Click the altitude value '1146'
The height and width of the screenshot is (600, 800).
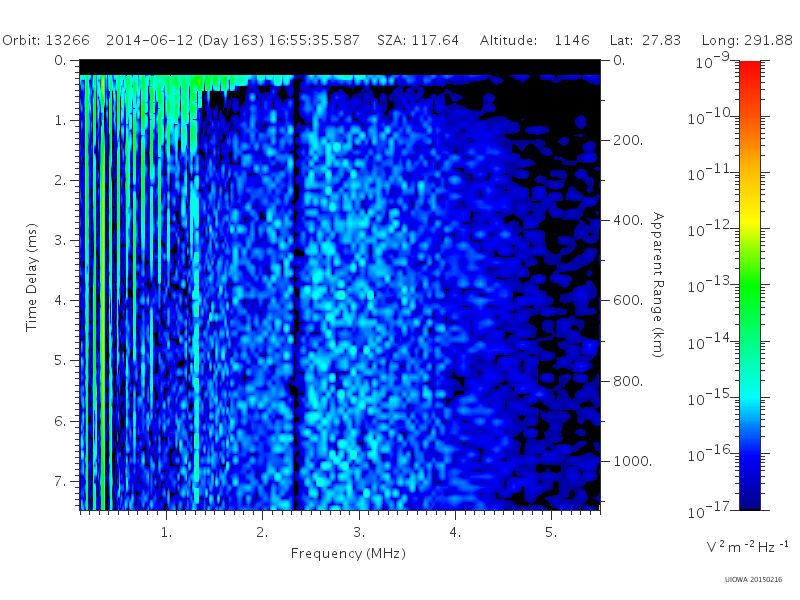click(572, 40)
